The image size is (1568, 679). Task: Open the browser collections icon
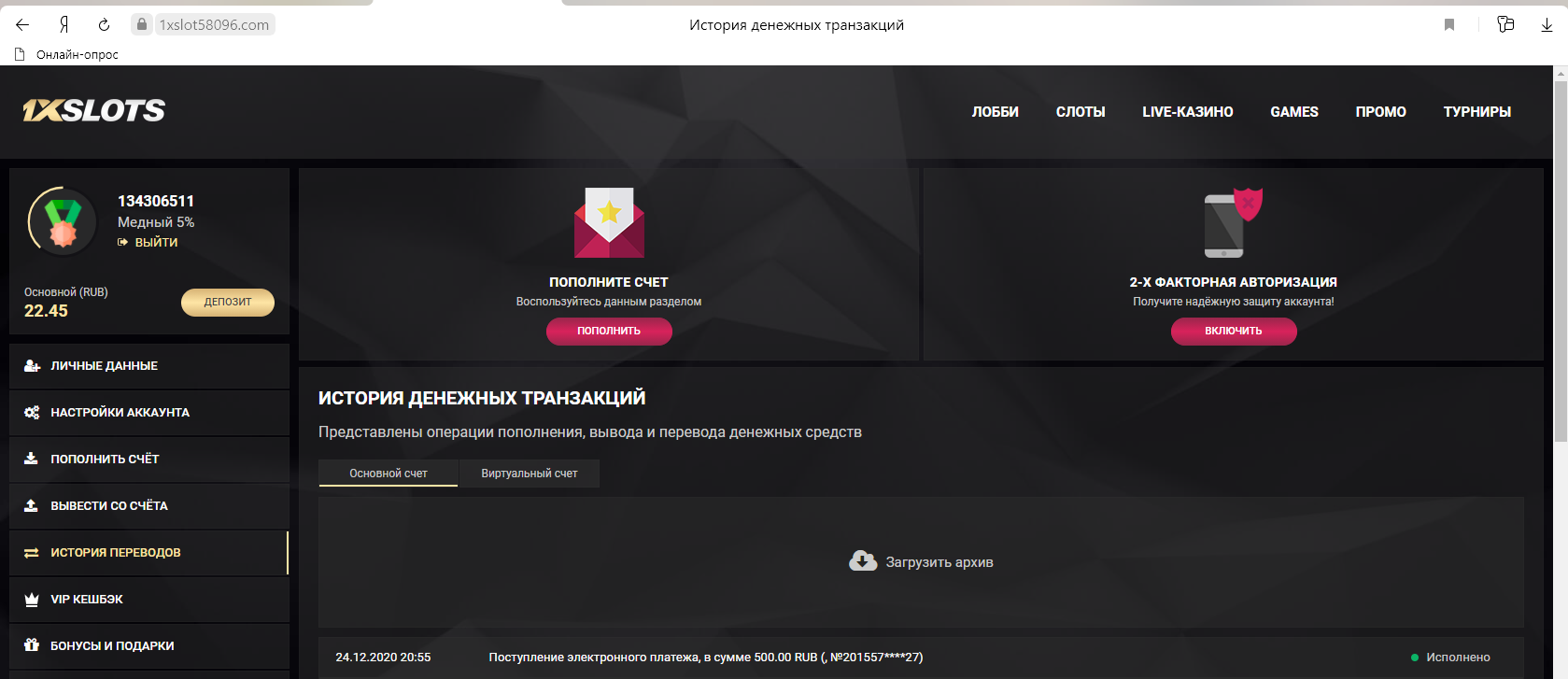1505,24
